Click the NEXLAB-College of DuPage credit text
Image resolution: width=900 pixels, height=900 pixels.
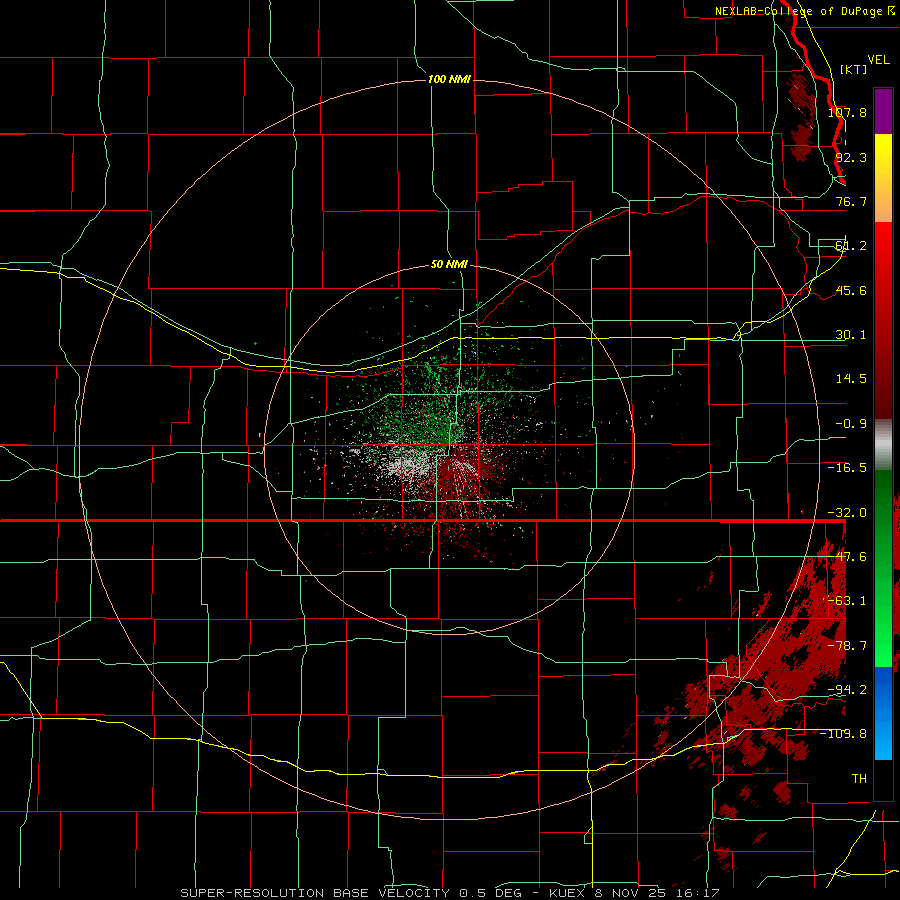(x=805, y=11)
